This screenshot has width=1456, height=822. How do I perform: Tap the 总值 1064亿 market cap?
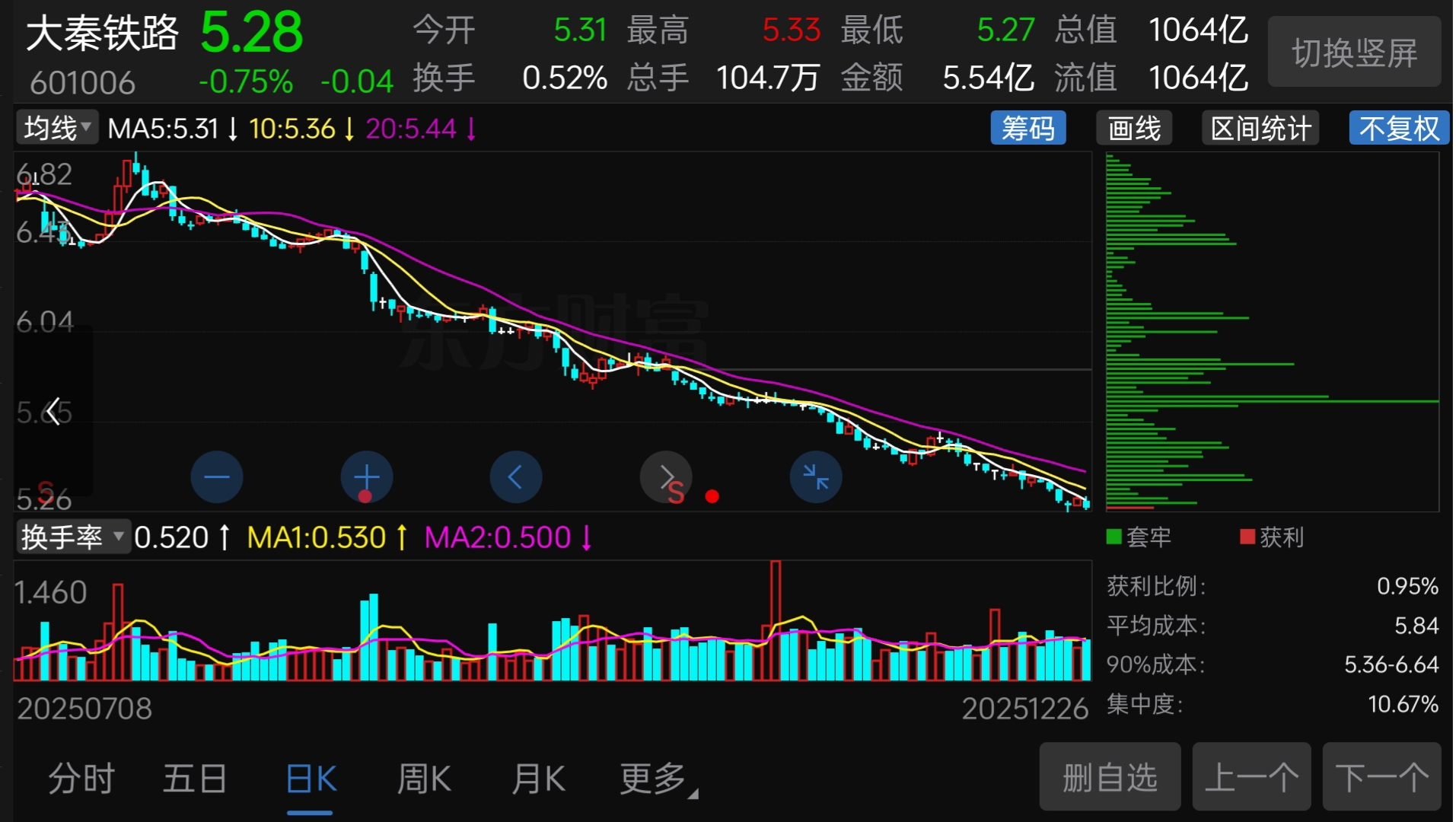point(1198,30)
